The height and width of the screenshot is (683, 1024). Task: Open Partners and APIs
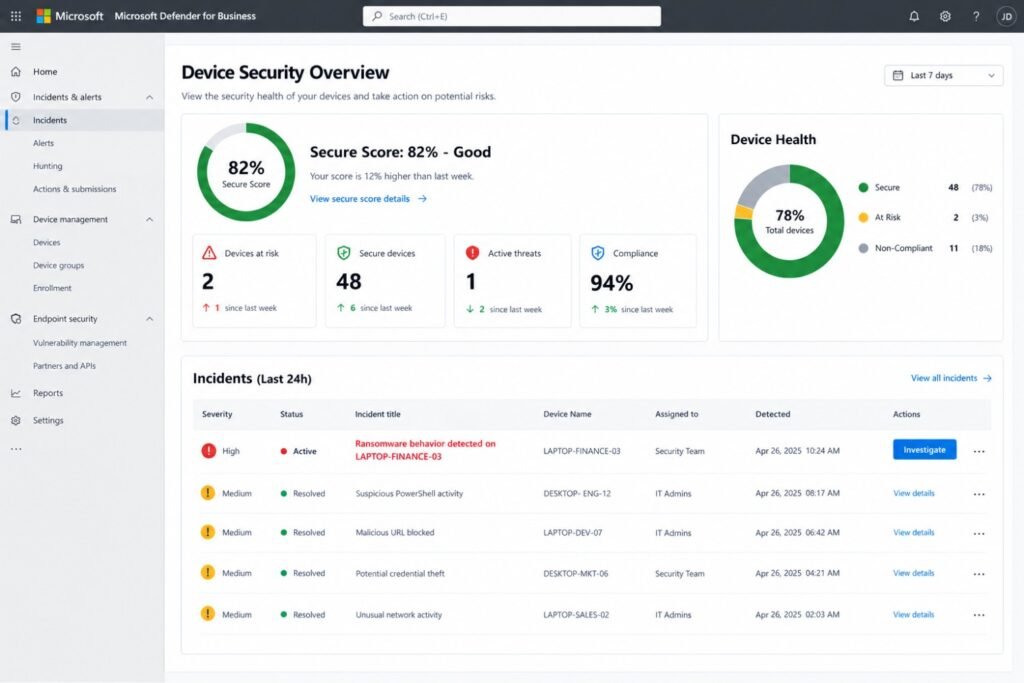coord(64,366)
